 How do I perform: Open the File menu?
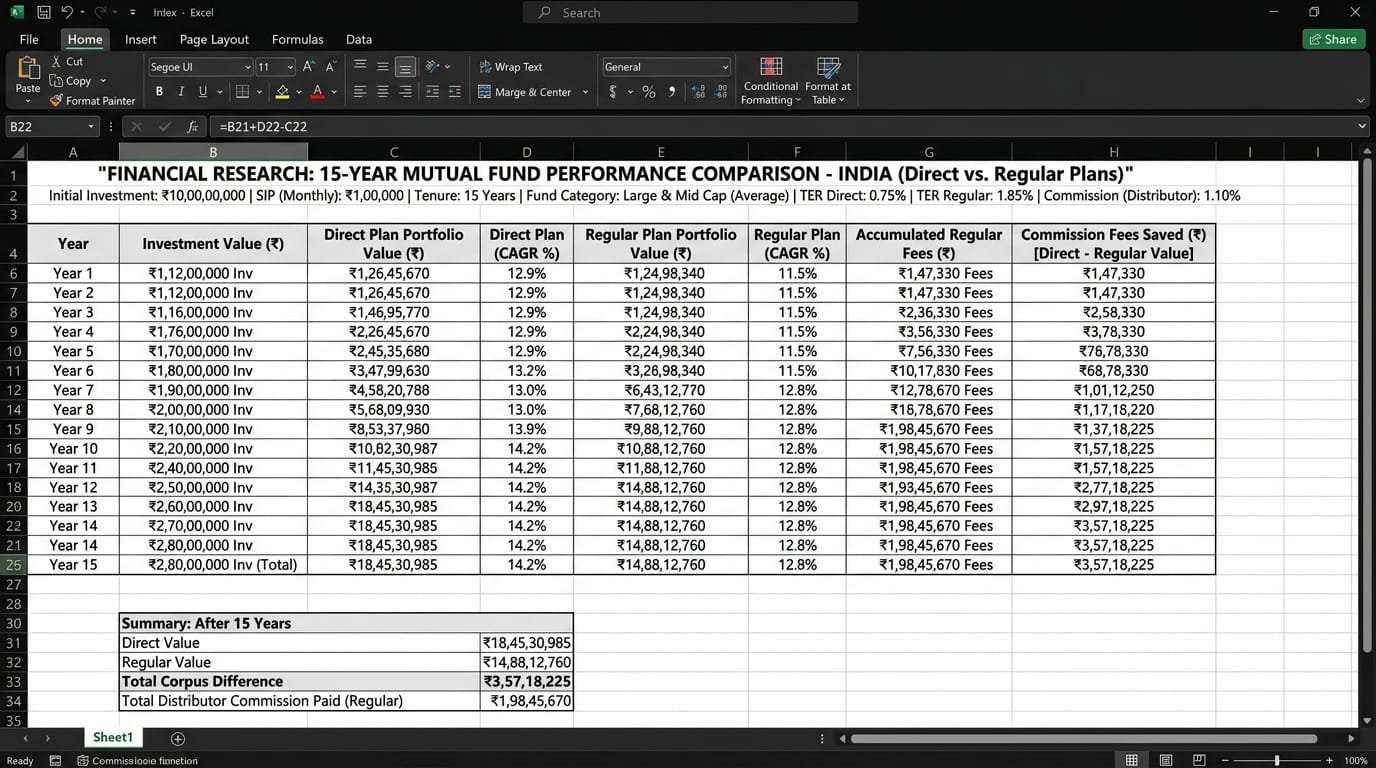[29, 39]
